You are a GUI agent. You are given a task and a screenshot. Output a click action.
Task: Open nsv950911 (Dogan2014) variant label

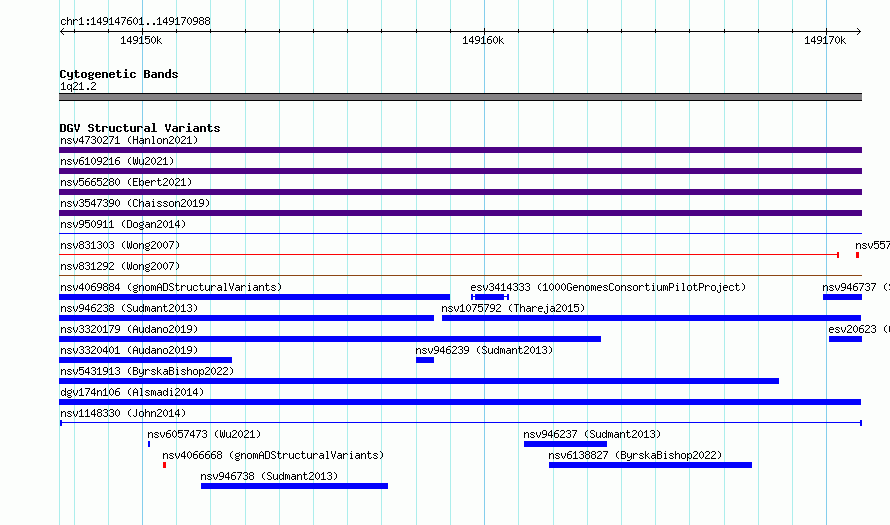(123, 224)
